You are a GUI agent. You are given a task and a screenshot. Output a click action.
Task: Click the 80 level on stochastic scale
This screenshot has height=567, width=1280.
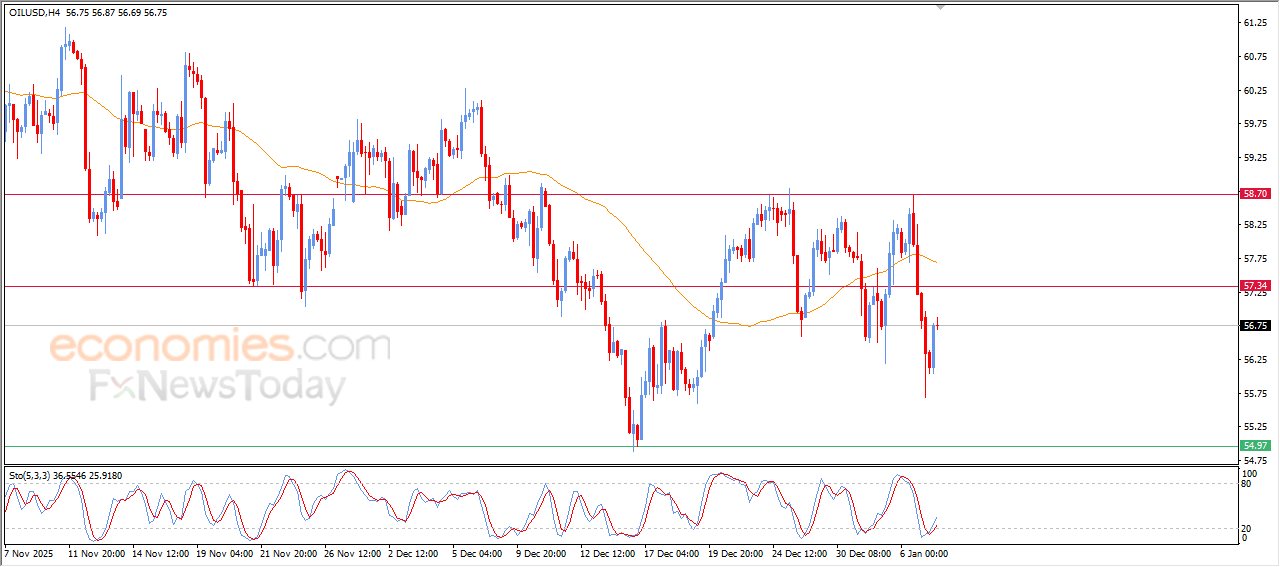coord(1246,483)
